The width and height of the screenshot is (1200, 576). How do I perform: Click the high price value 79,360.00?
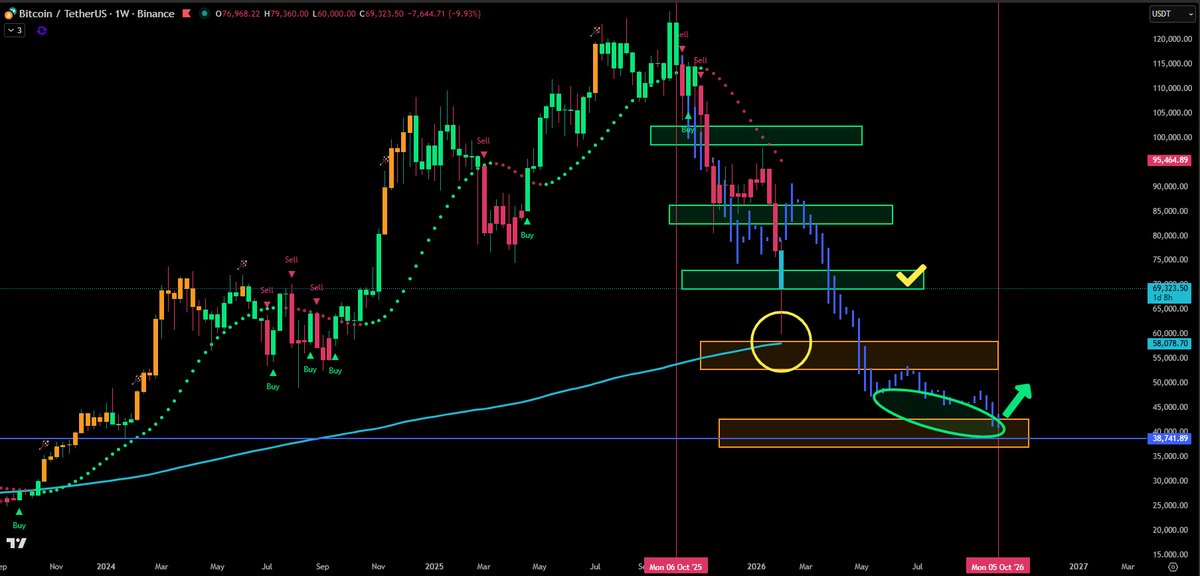(291, 14)
